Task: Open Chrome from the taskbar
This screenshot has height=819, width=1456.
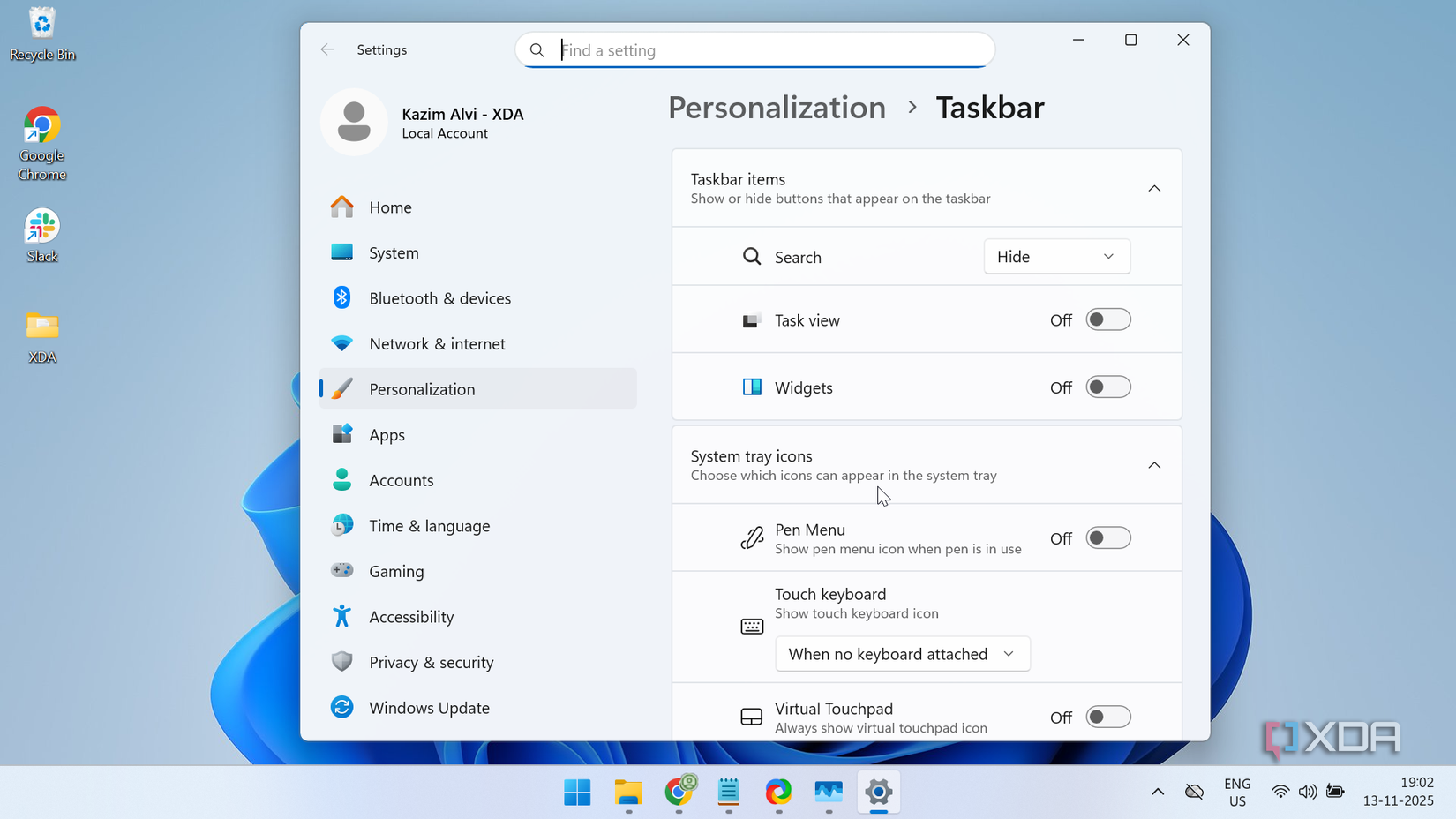Action: coord(679,793)
